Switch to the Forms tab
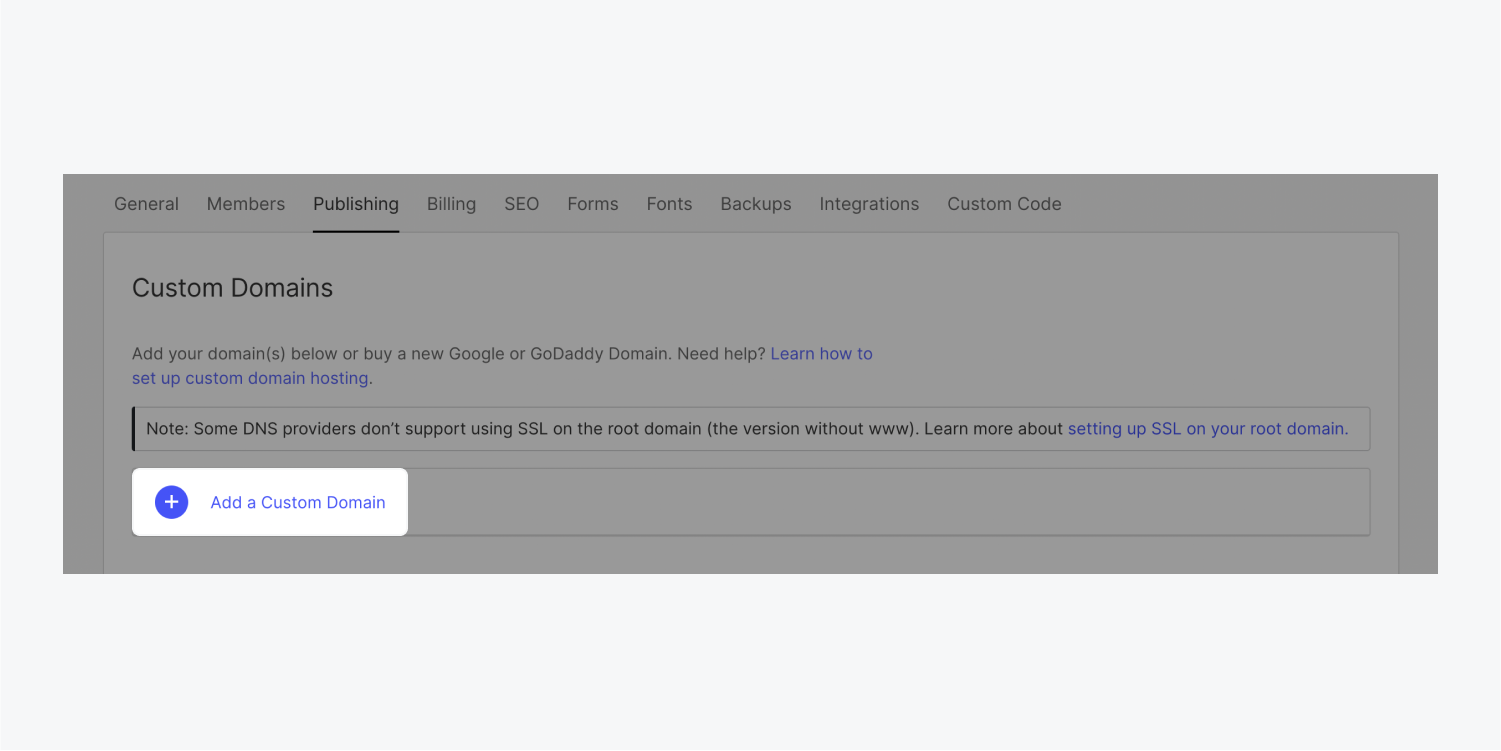Screen dimensions: 1501x751 tap(592, 204)
